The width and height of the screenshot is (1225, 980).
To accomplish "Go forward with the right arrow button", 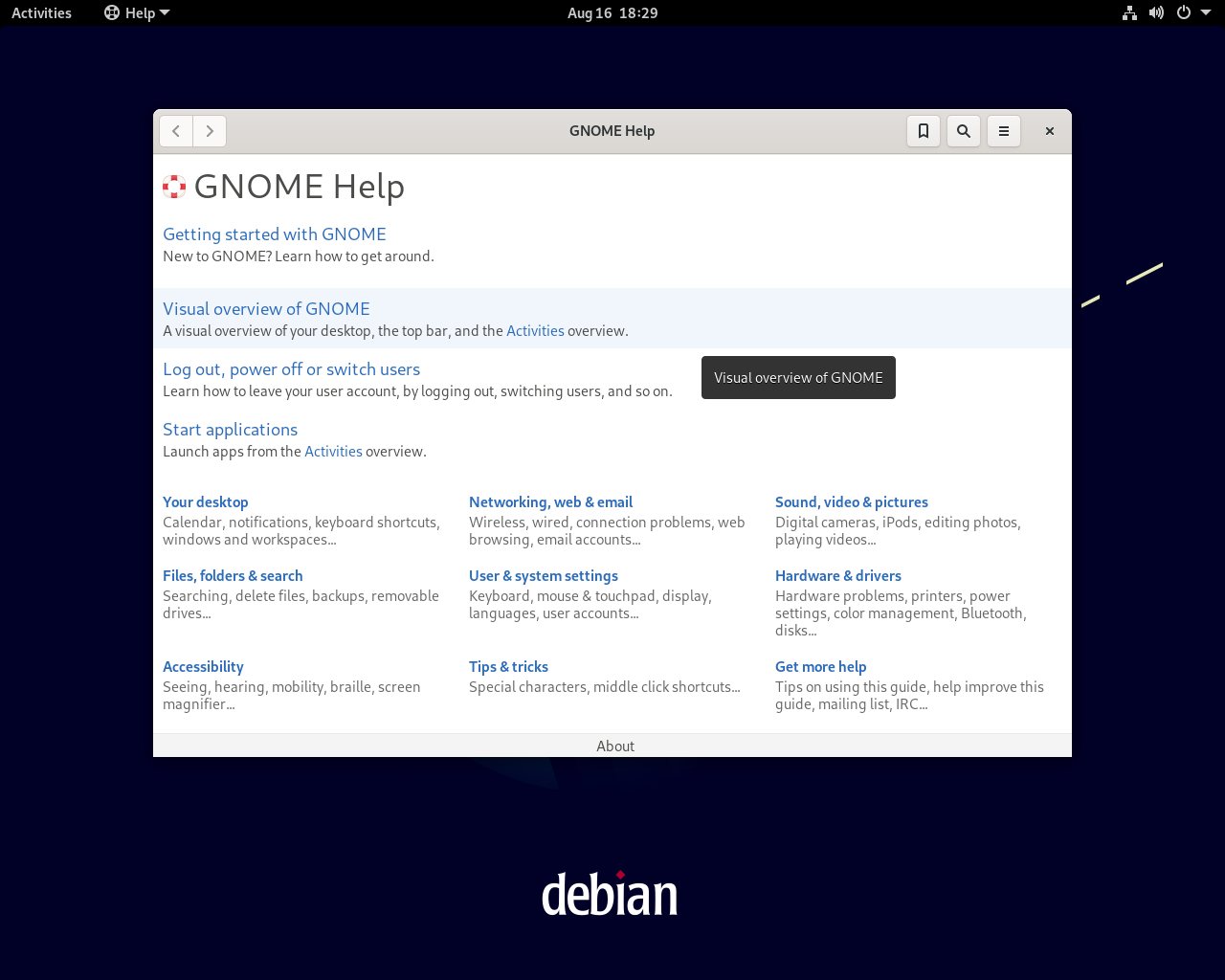I will [x=210, y=131].
